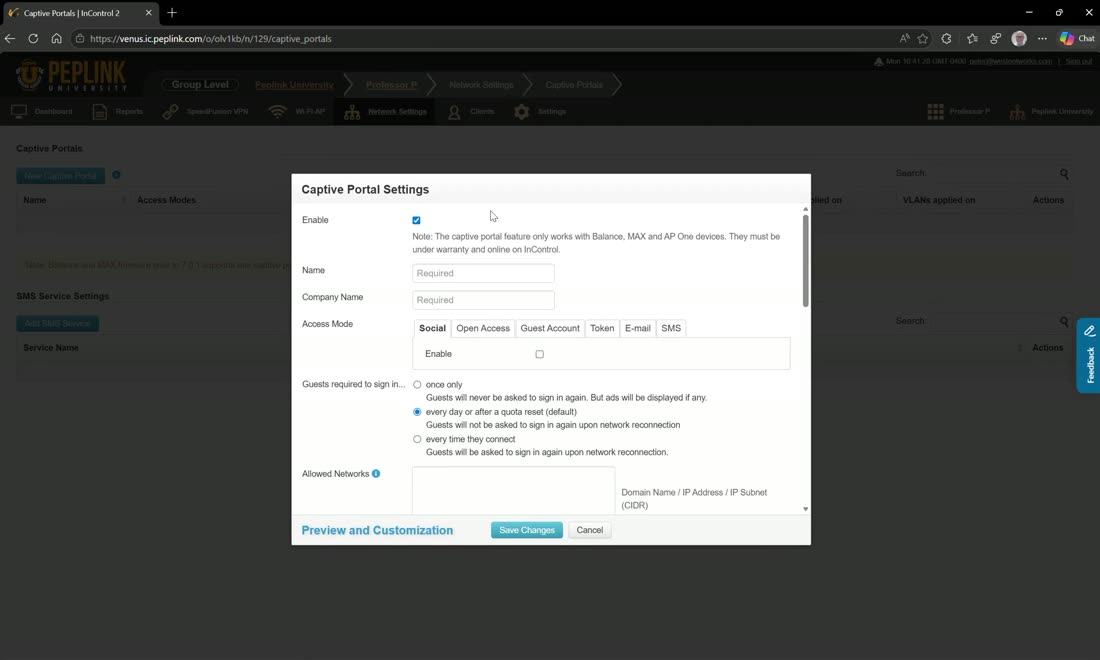Image resolution: width=1100 pixels, height=660 pixels.
Task: Reload the page with refresh icon
Action: 33,39
